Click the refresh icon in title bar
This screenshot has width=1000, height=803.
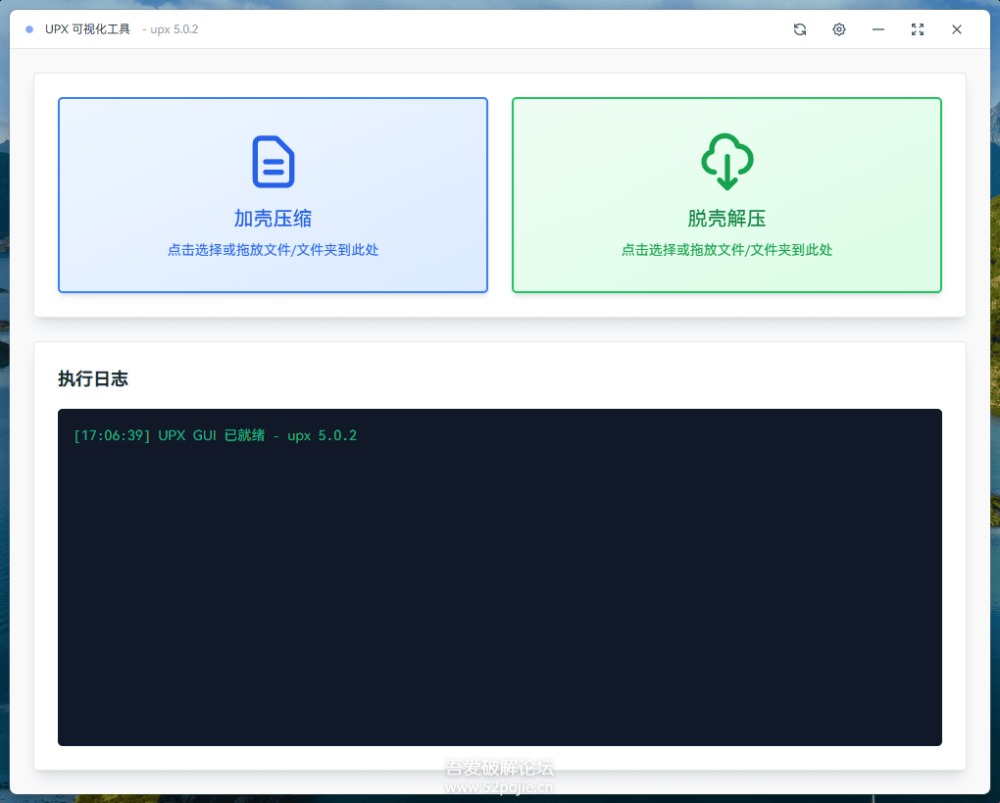click(x=800, y=30)
